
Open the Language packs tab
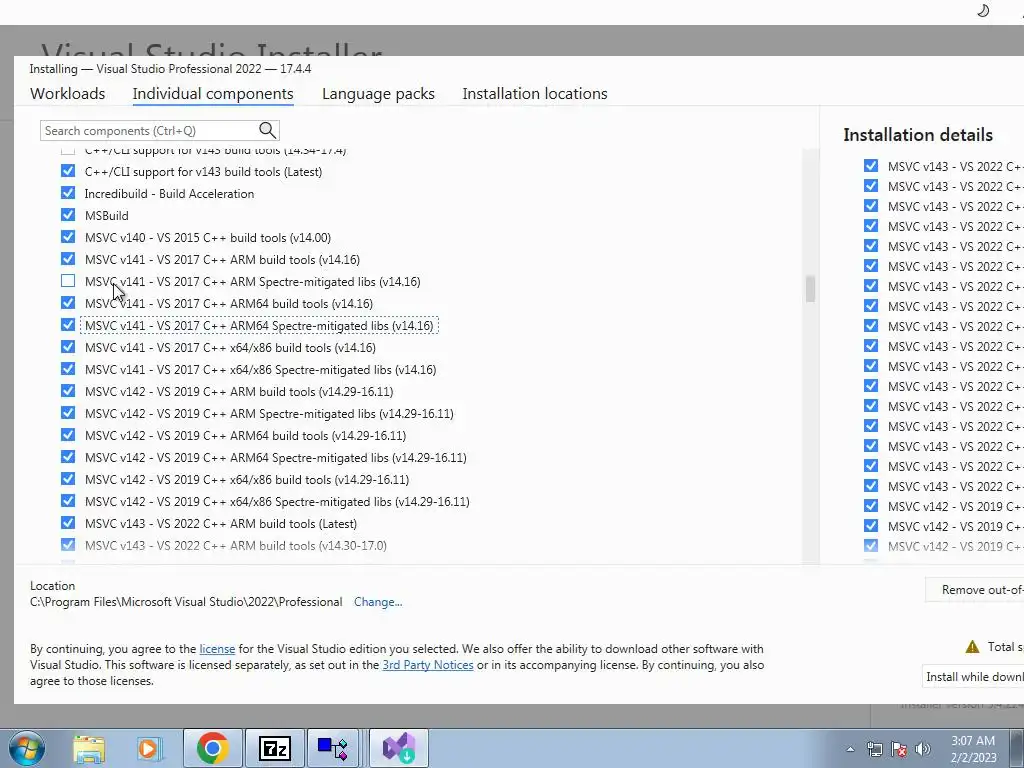tap(378, 93)
